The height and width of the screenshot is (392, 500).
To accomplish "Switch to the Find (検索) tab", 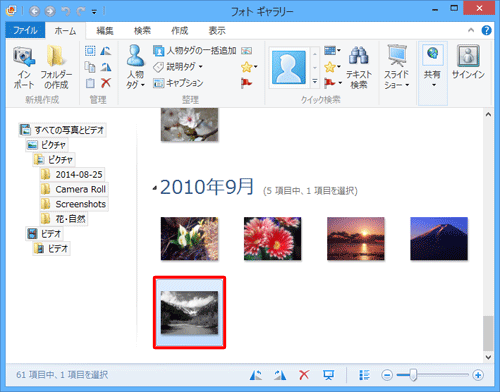I will [142, 31].
